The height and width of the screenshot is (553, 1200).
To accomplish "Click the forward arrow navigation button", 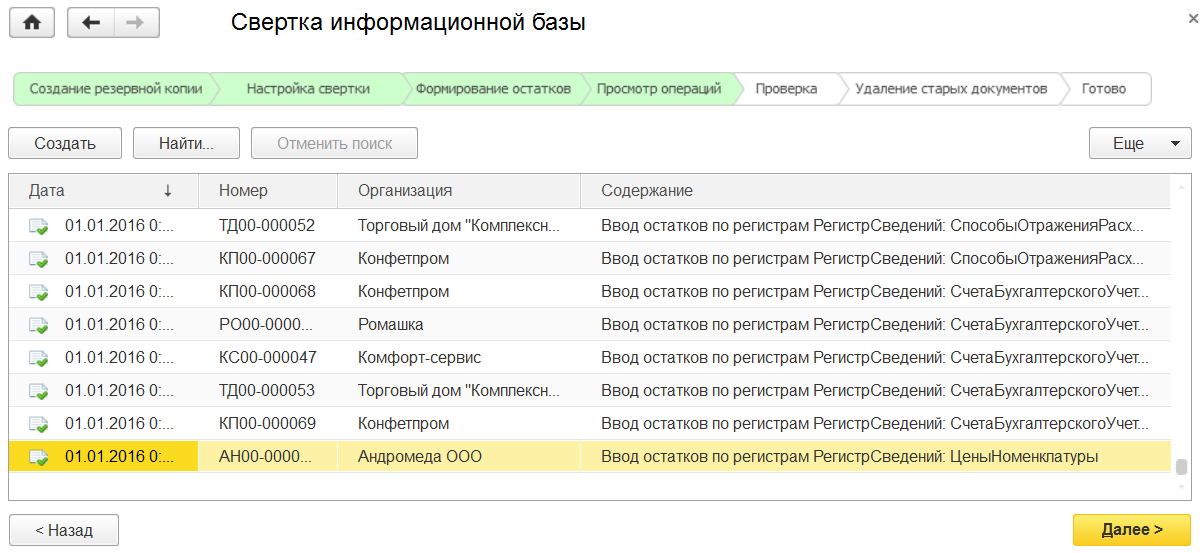I will pos(137,22).
